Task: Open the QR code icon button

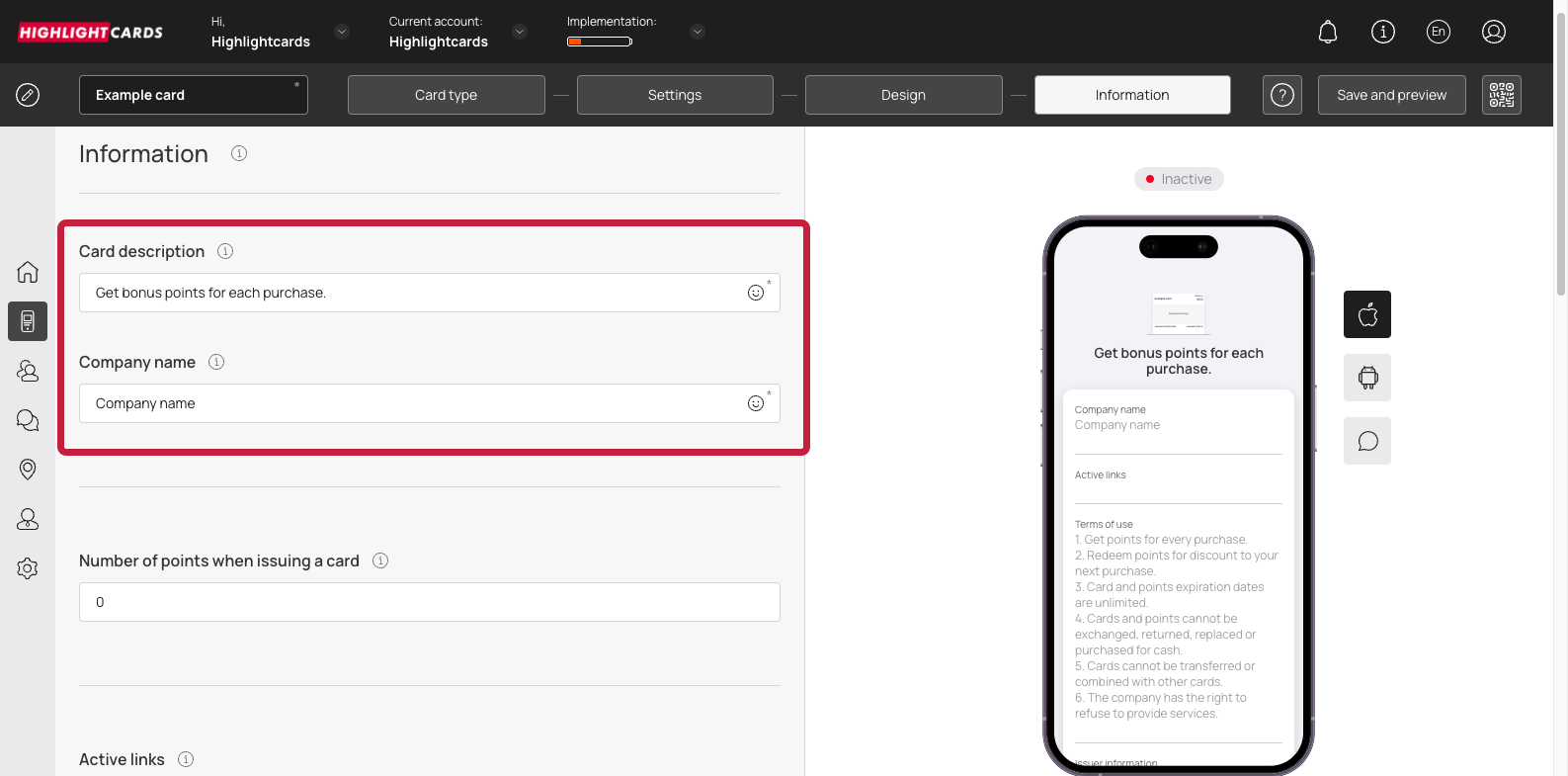Action: [1501, 95]
